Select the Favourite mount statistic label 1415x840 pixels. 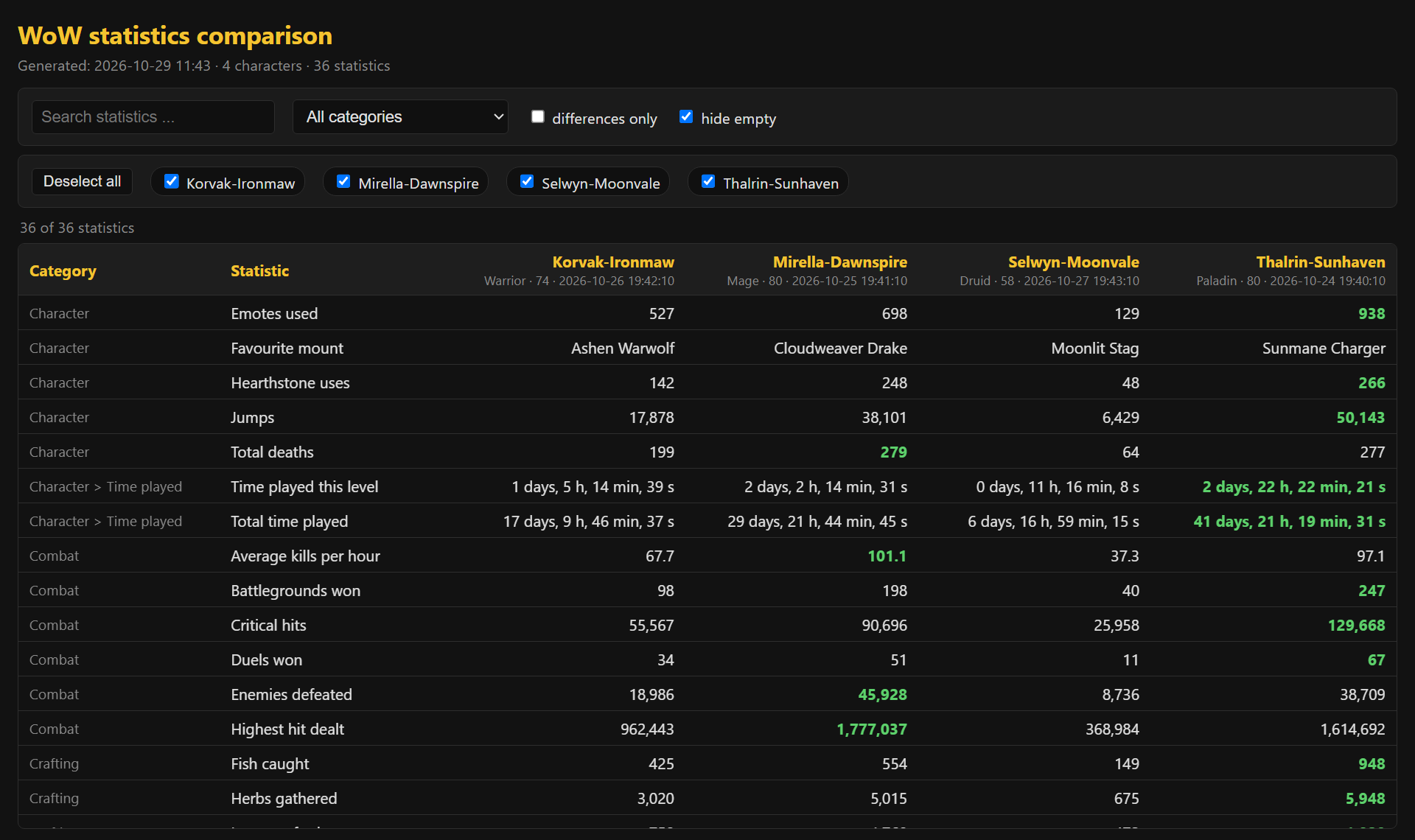(287, 349)
